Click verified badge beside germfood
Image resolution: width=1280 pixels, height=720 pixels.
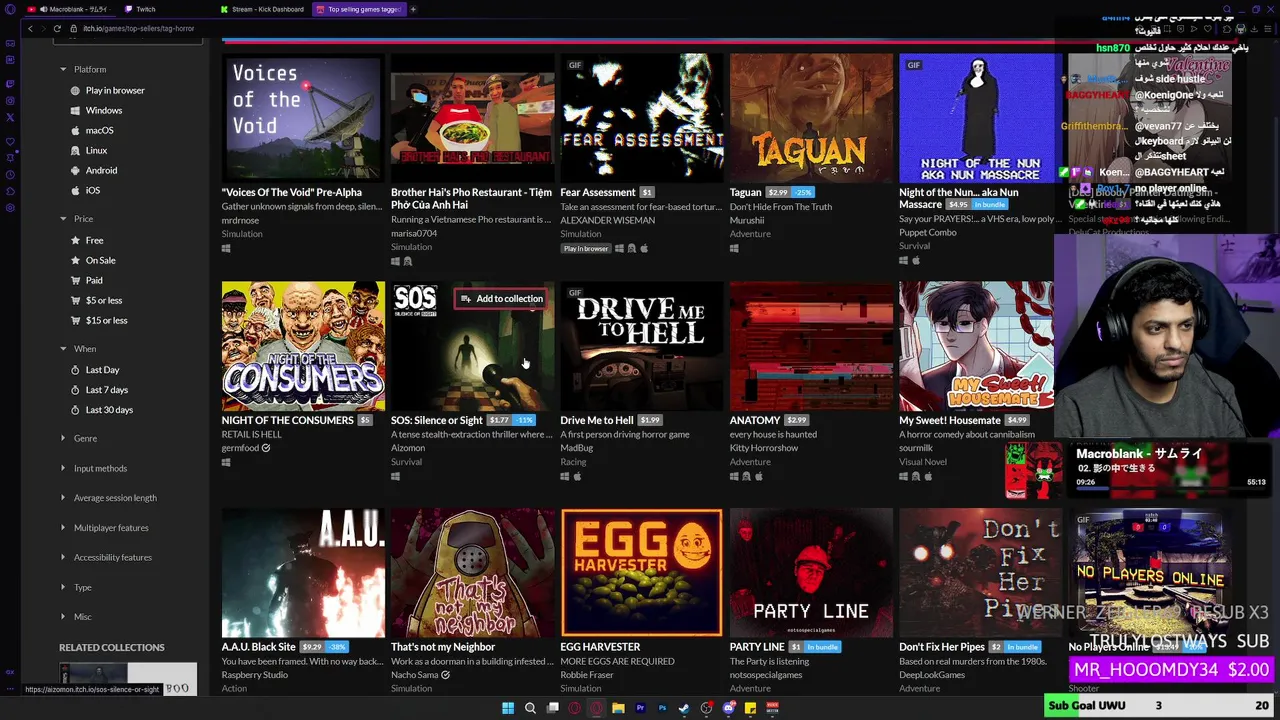(266, 448)
